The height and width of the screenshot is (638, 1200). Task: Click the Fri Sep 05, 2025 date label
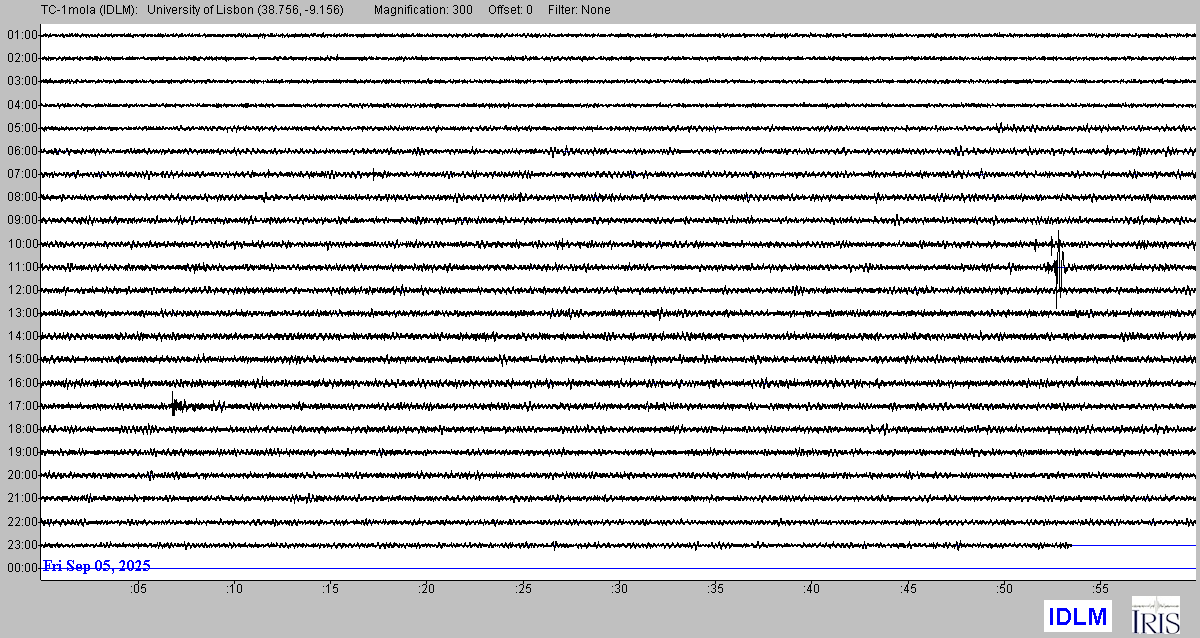(97, 566)
